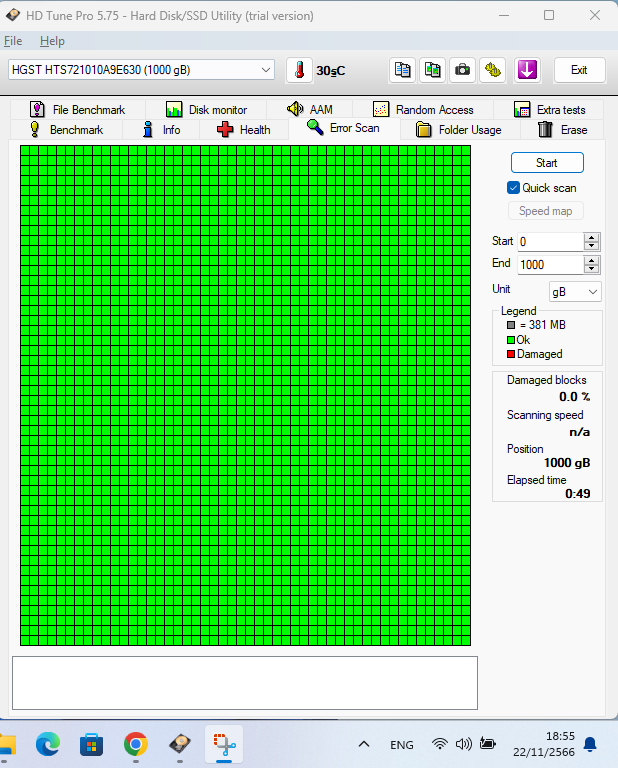This screenshot has height=768, width=618.
Task: Click the volume speaker icon
Action: point(463,744)
